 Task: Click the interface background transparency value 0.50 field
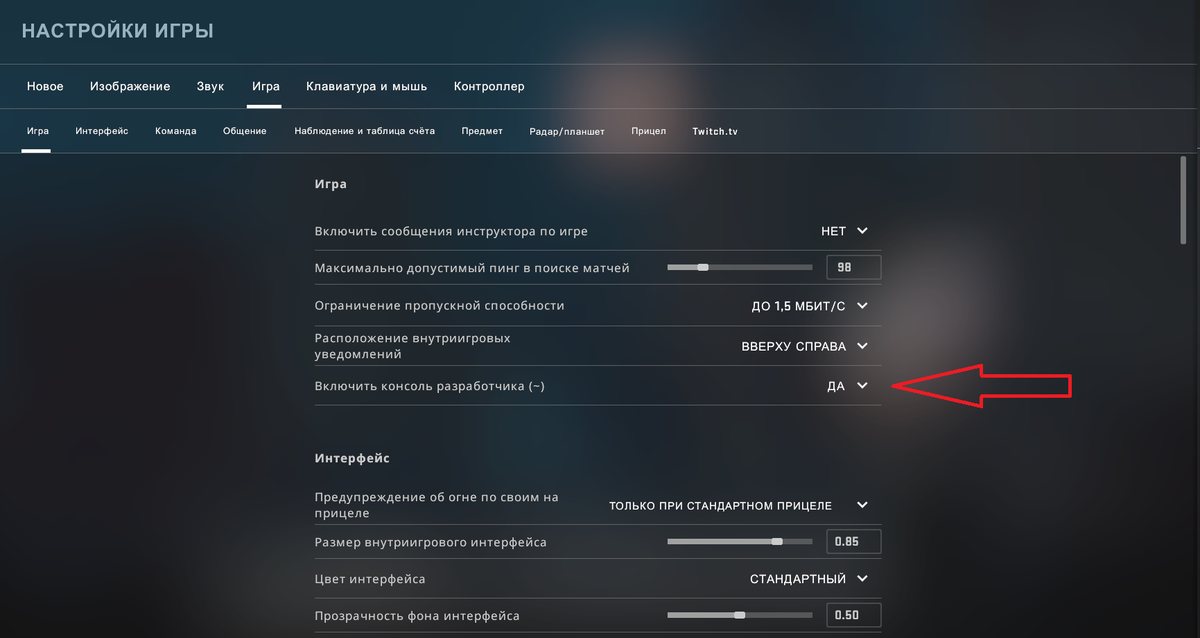click(854, 615)
